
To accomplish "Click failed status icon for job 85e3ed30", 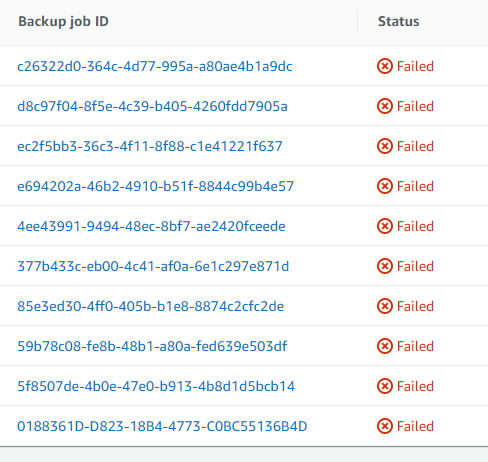I will coord(385,306).
